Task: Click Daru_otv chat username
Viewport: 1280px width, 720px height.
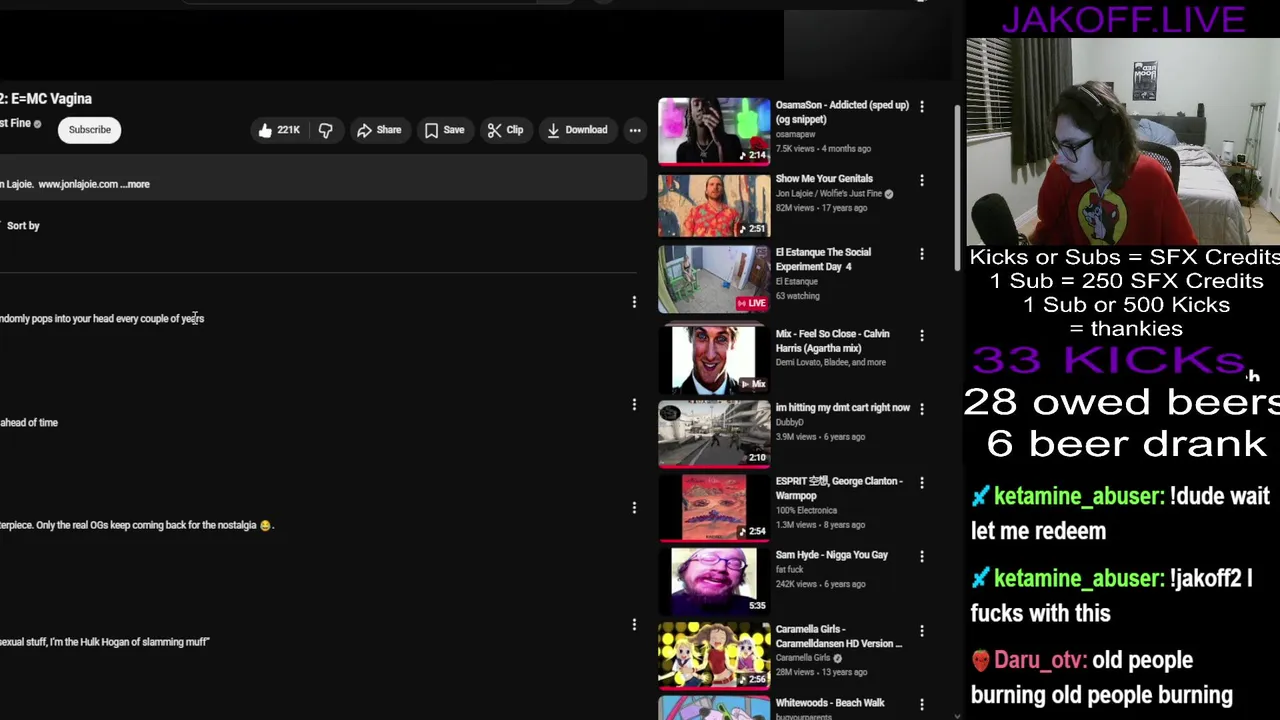Action: (x=1039, y=661)
